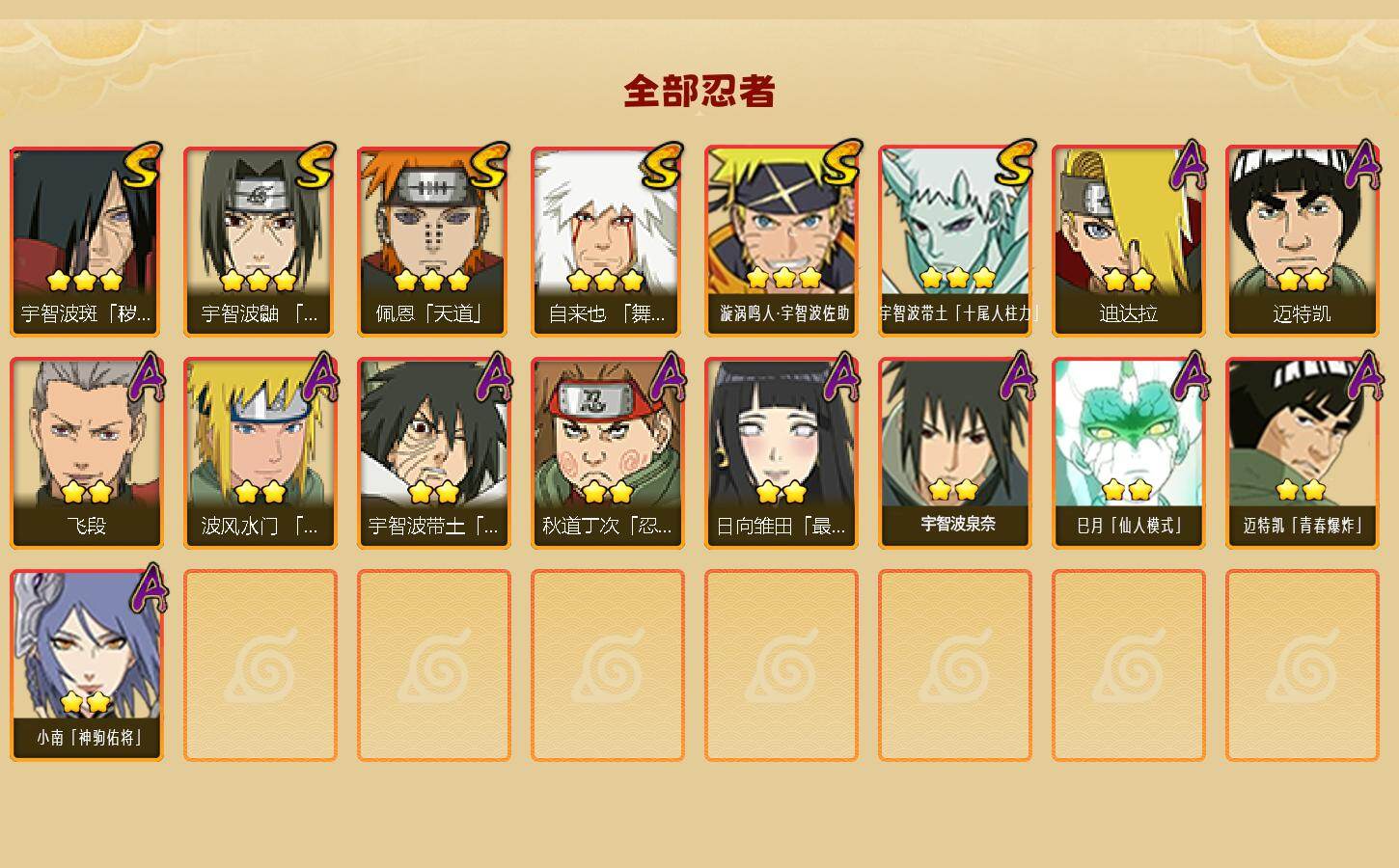1399x868 pixels.
Task: Choose the 宇智波泉奈 ninja card
Action: [x=955, y=453]
